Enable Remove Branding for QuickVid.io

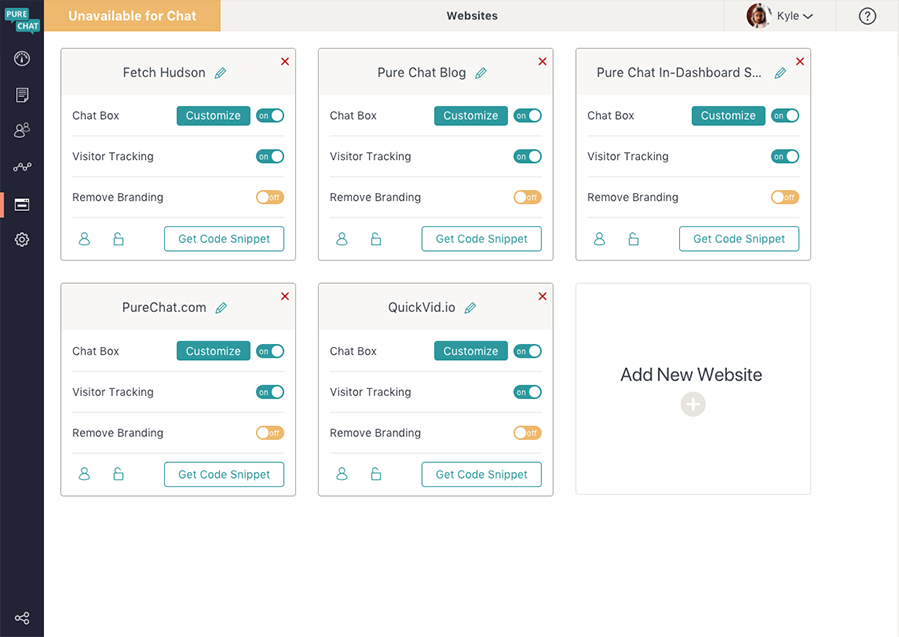pos(527,433)
